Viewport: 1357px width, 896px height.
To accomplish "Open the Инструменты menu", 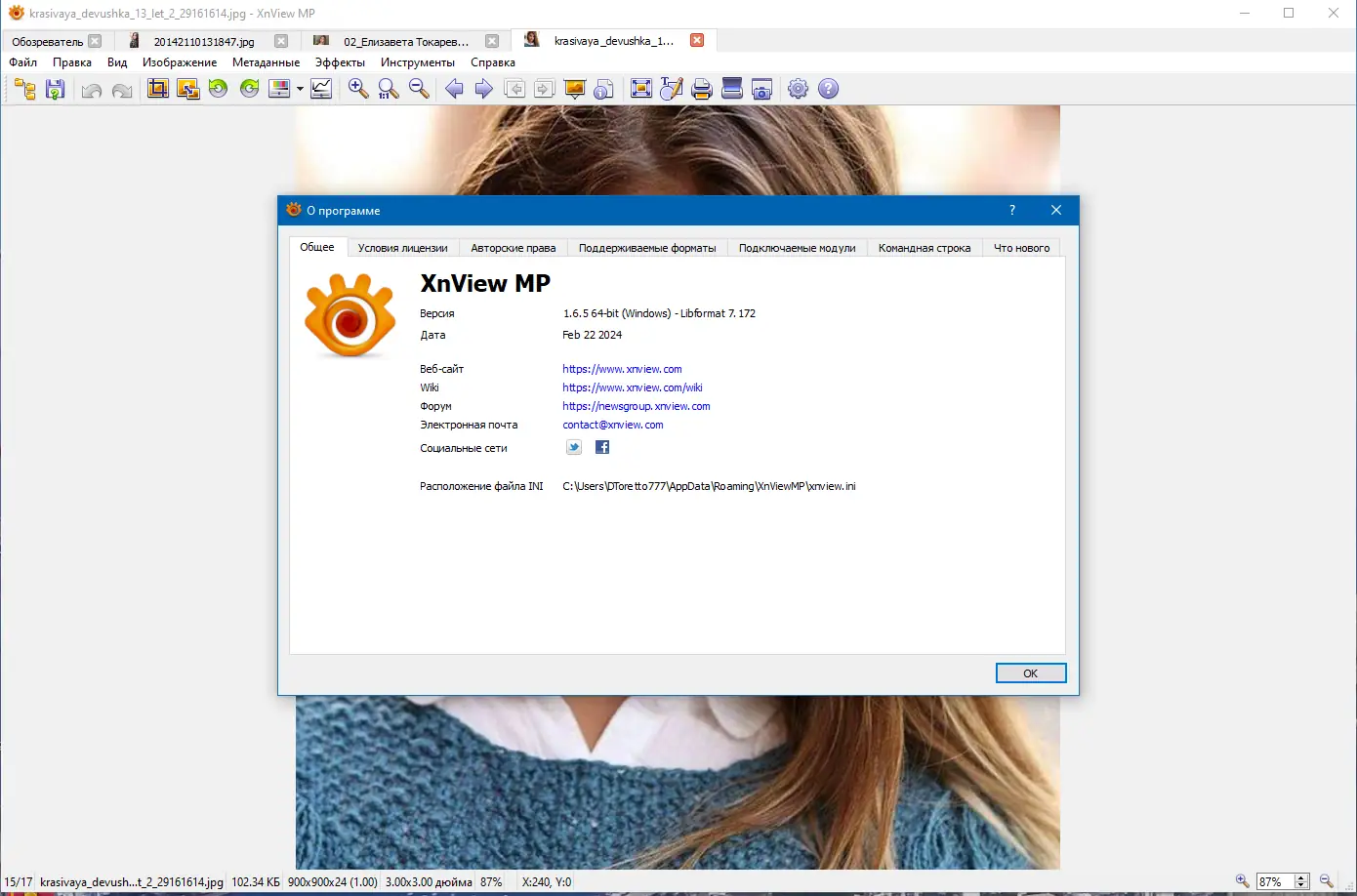I will click(418, 62).
